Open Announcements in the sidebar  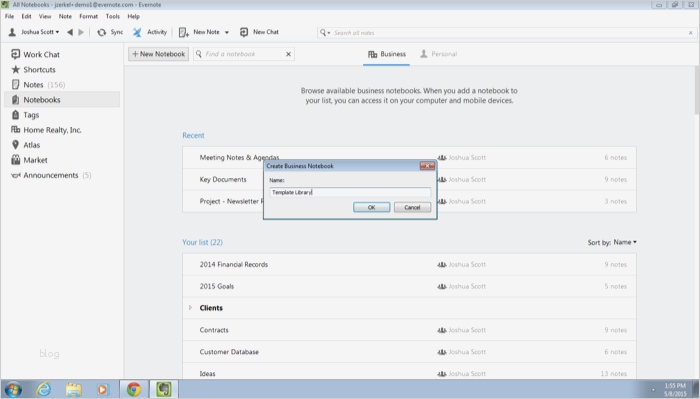click(x=51, y=175)
